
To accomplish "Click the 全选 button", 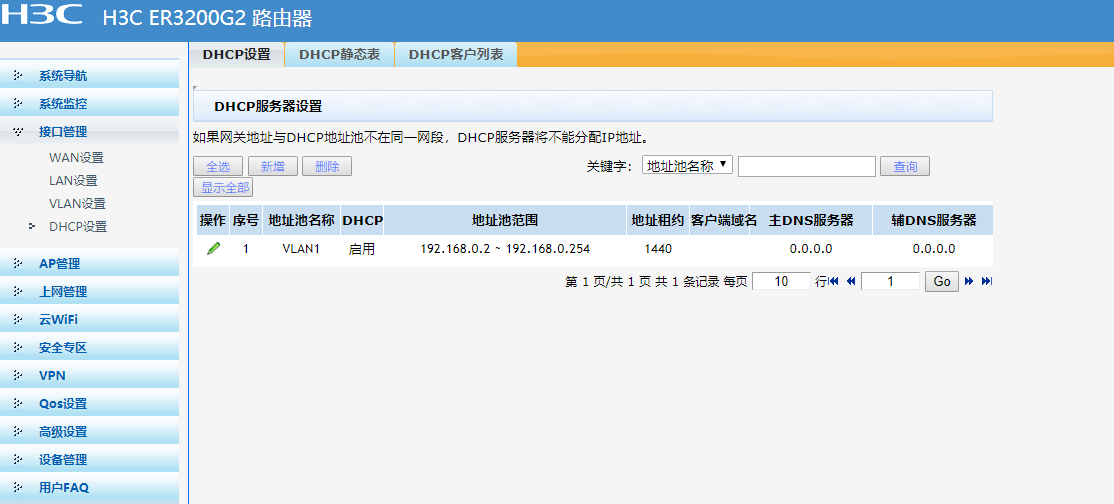I will 218,166.
